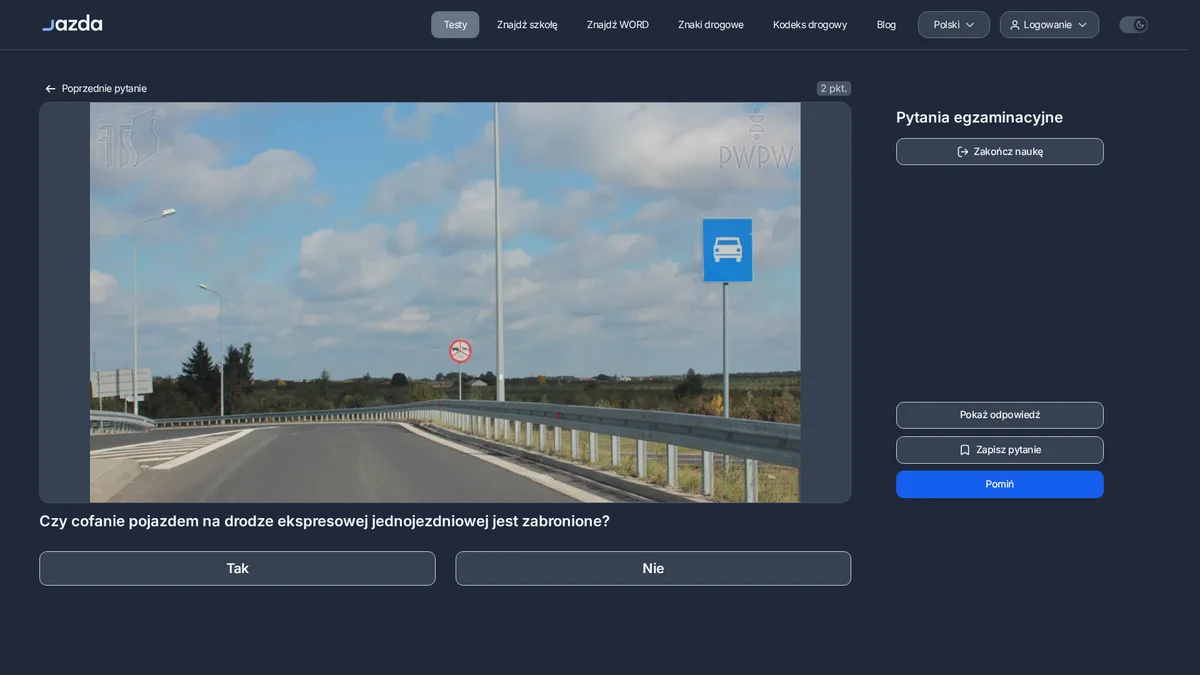Open the Testy tab
The image size is (1200, 675).
(455, 25)
